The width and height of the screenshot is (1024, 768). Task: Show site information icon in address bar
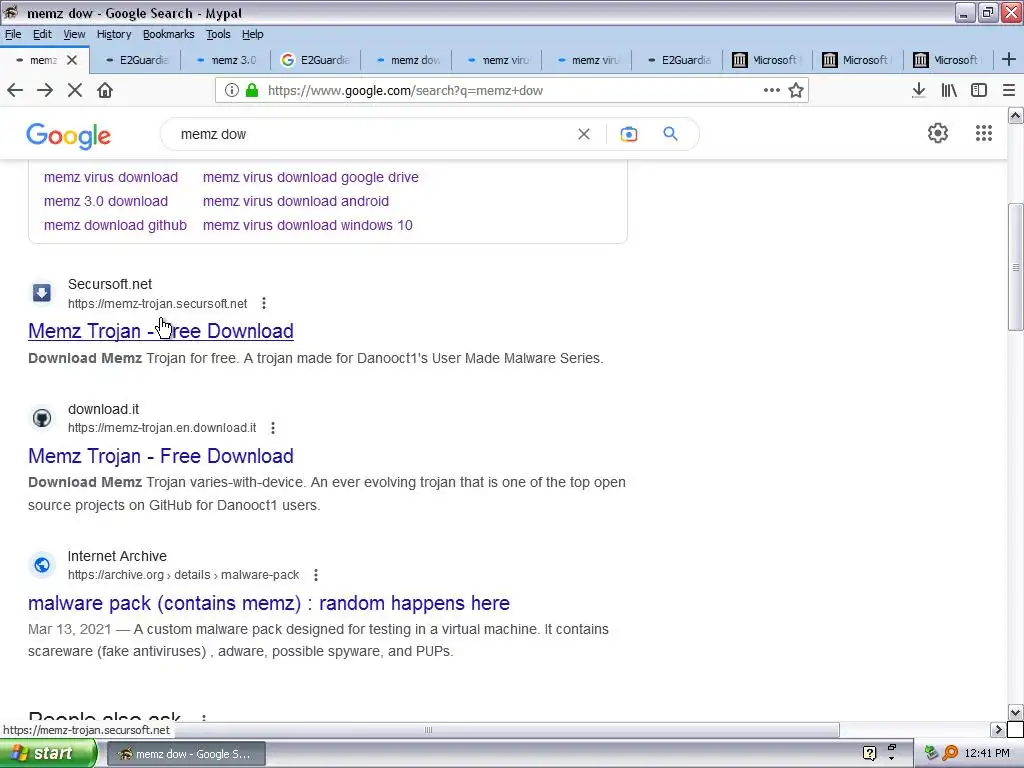click(231, 90)
